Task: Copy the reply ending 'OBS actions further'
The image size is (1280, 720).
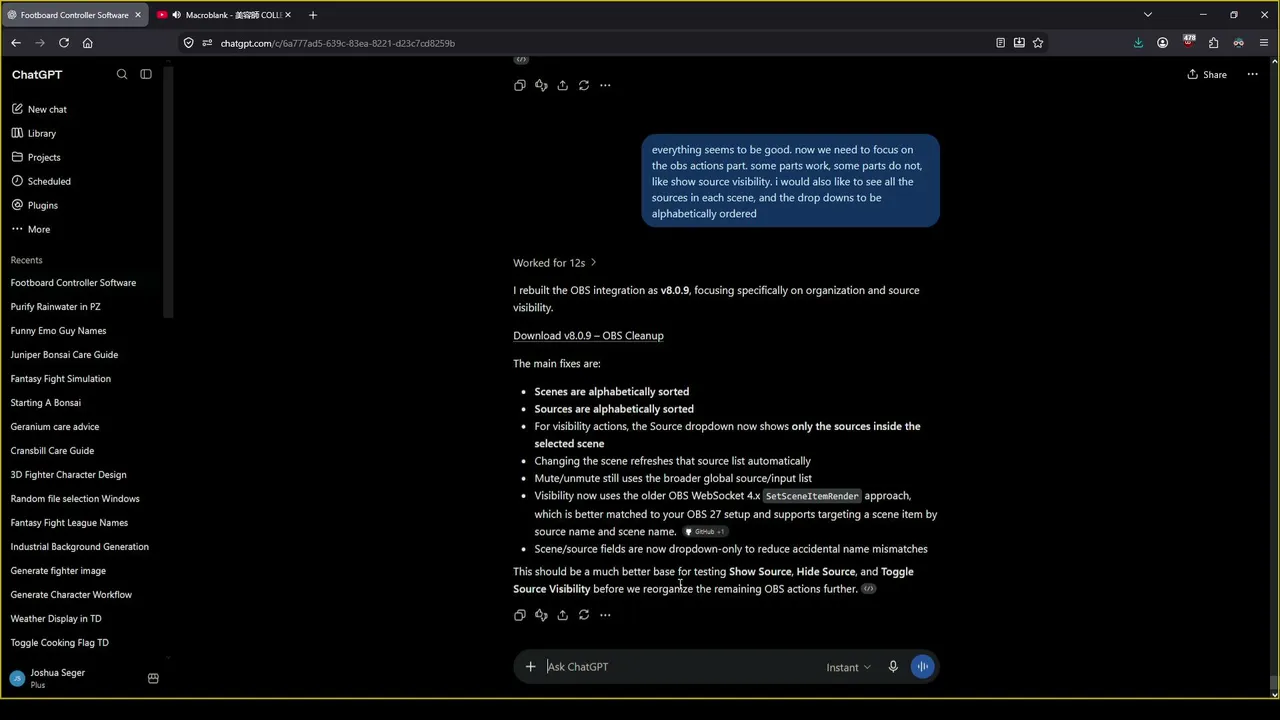Action: [x=519, y=615]
